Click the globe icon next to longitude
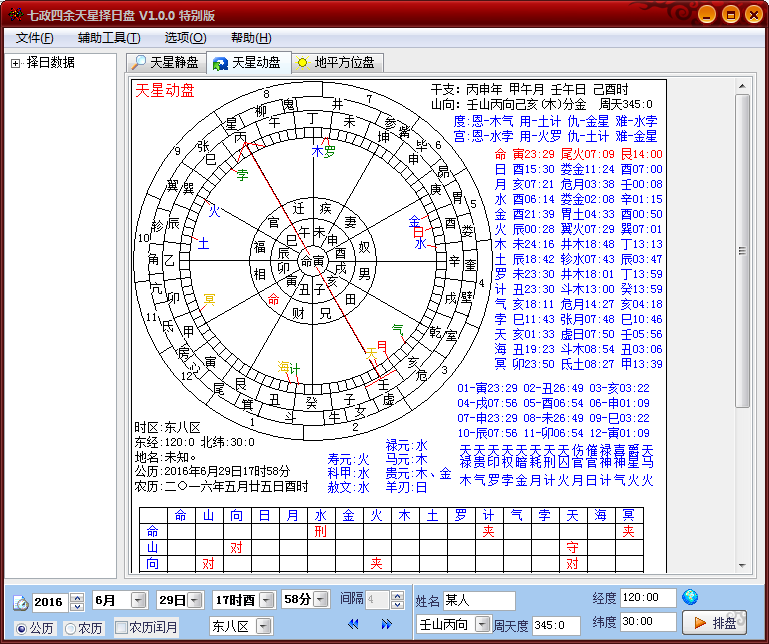This screenshot has width=769, height=644. (x=690, y=597)
